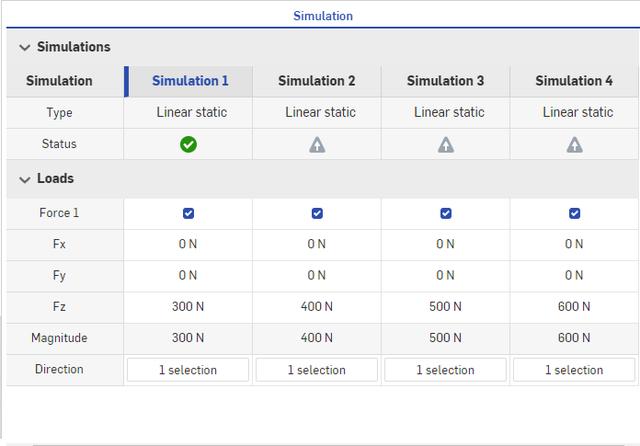Uncheck Force 1 checkbox for Simulation 1
Screen dimensions: 640x446
tap(188, 213)
